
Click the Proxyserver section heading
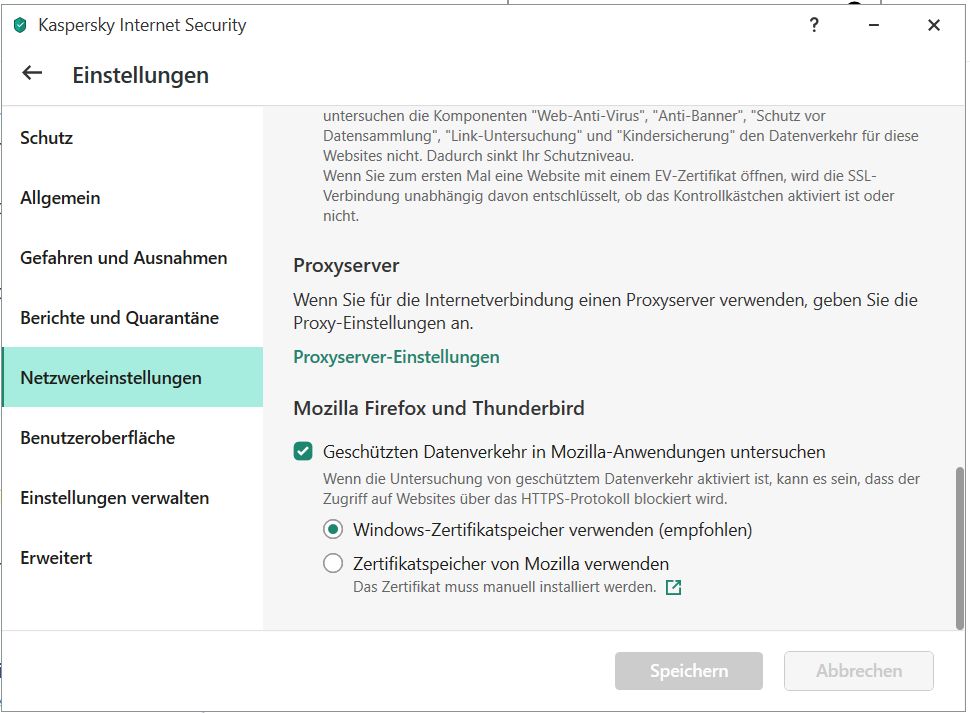point(346,265)
